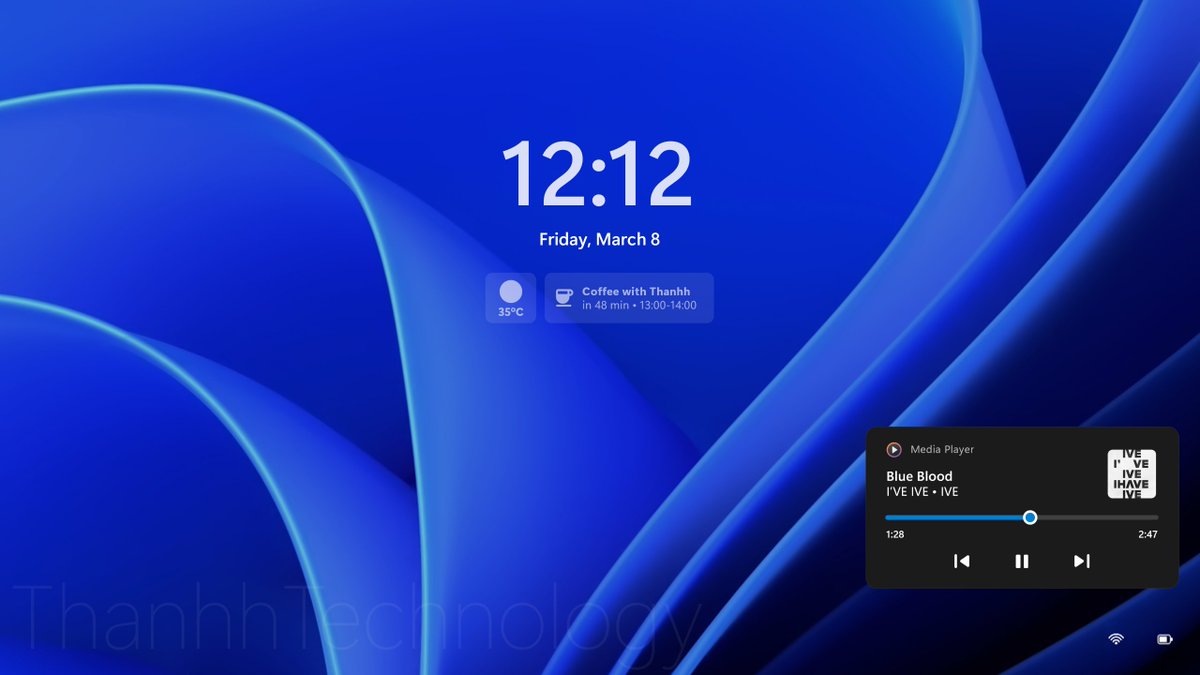
Task: Click the Friday, March 8 date
Action: click(599, 240)
